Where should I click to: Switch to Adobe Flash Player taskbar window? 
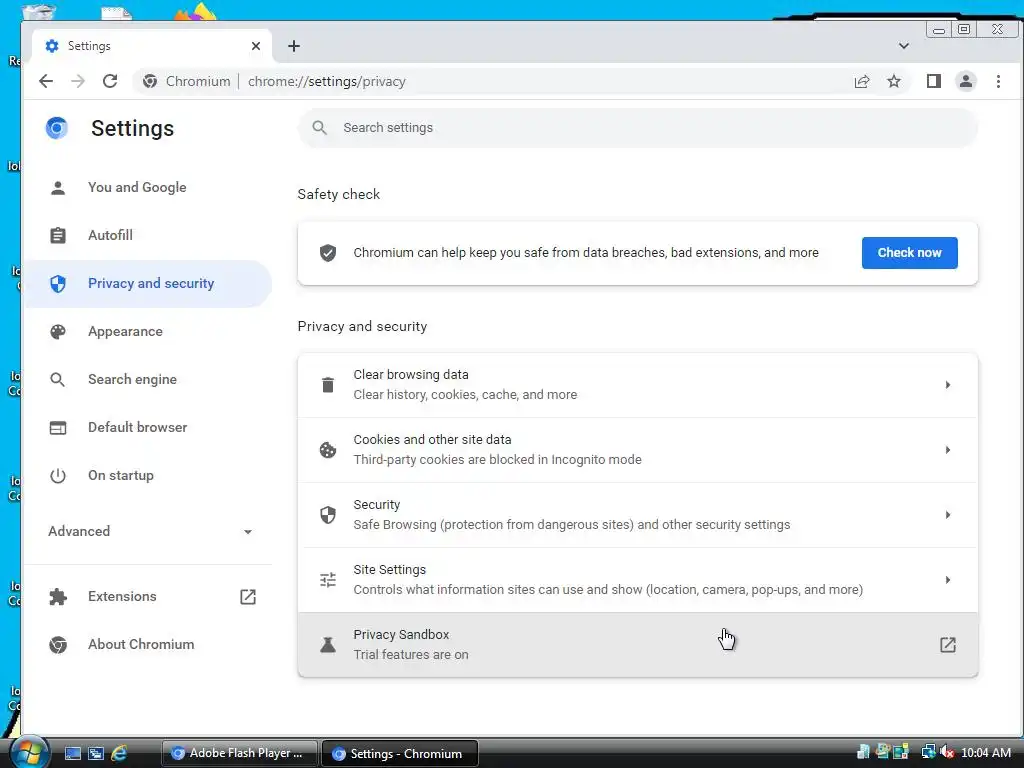click(239, 753)
